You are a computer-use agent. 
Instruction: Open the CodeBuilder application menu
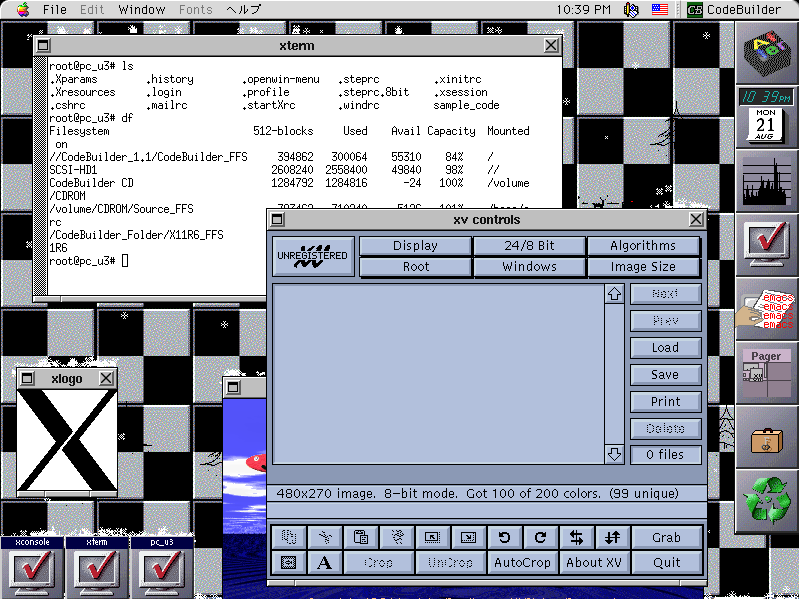click(x=734, y=10)
